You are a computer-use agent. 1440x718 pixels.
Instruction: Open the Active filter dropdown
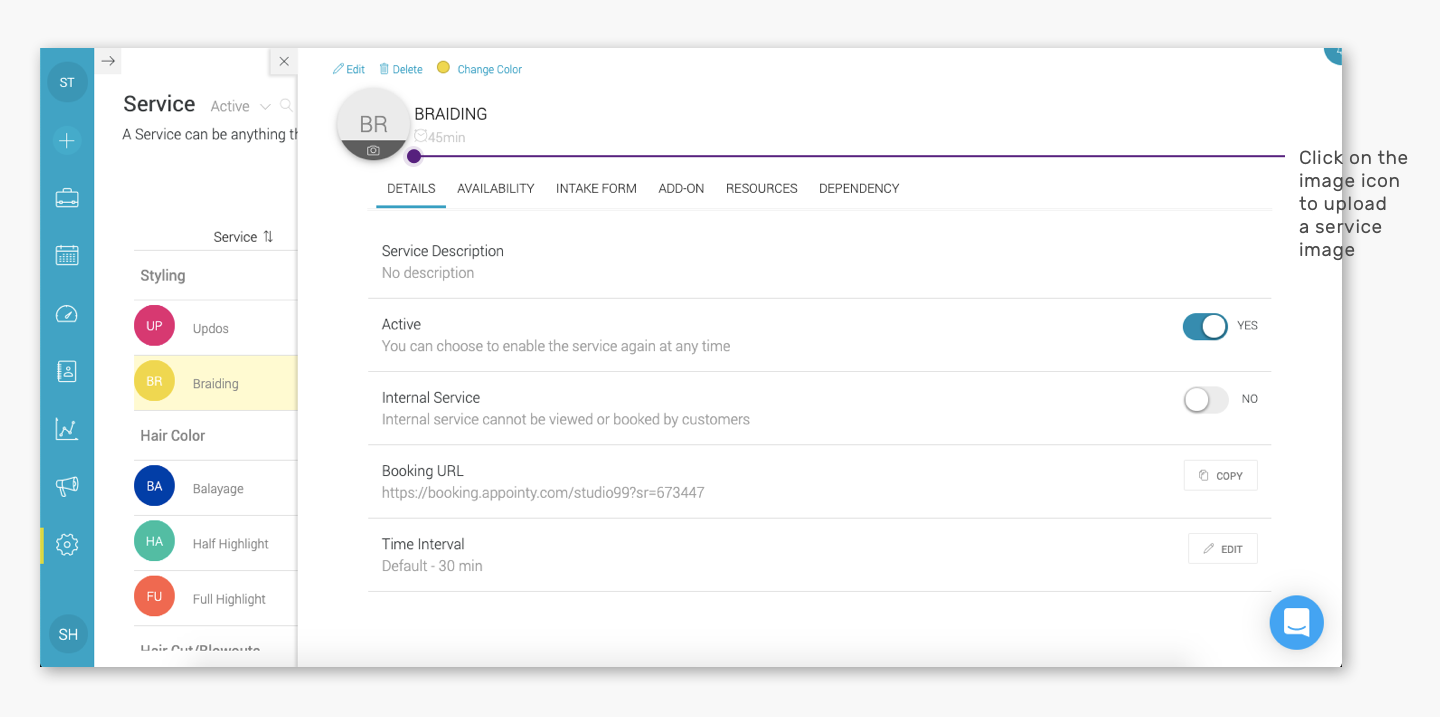240,106
